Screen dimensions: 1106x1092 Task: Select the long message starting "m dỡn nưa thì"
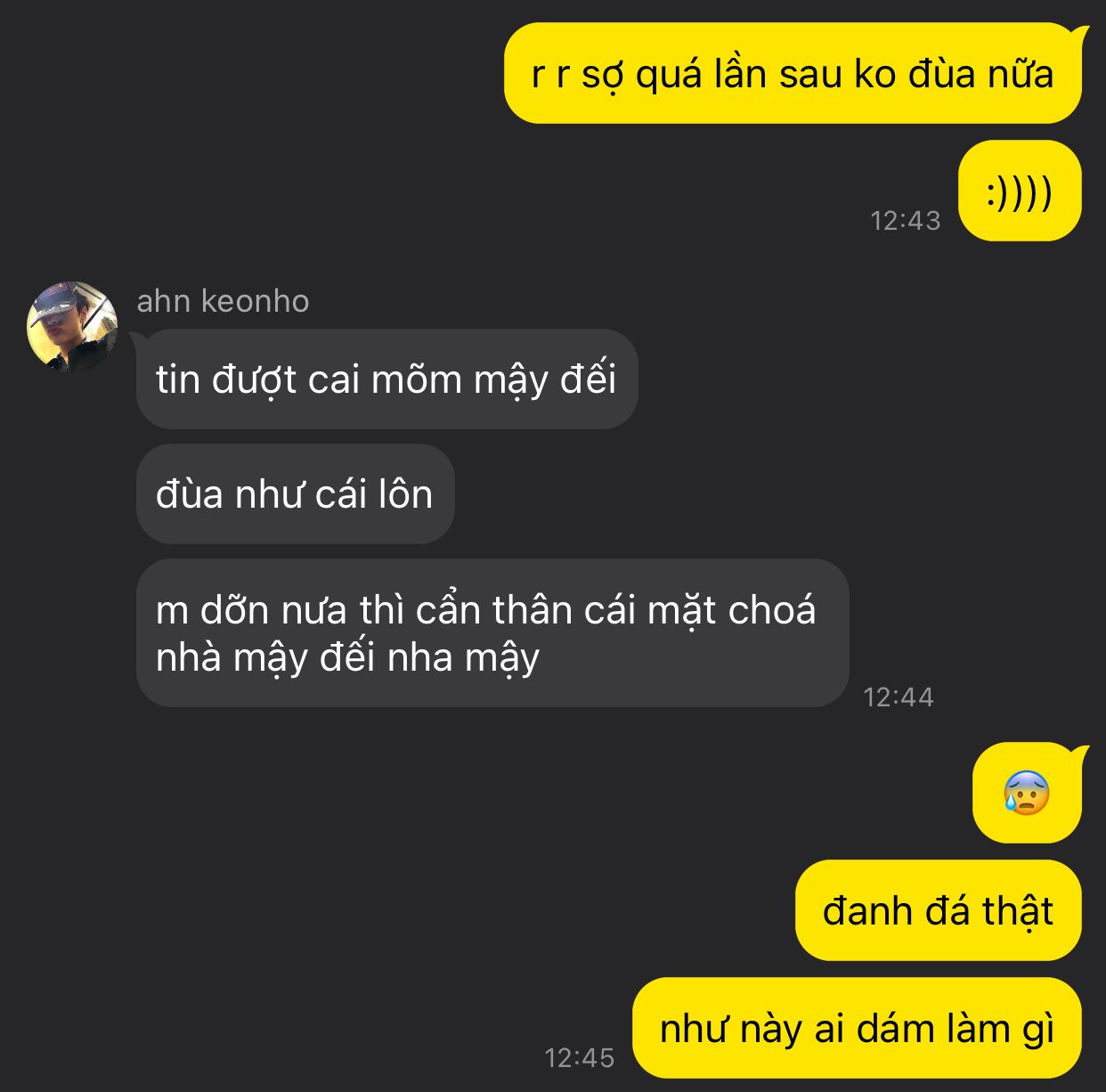point(492,633)
